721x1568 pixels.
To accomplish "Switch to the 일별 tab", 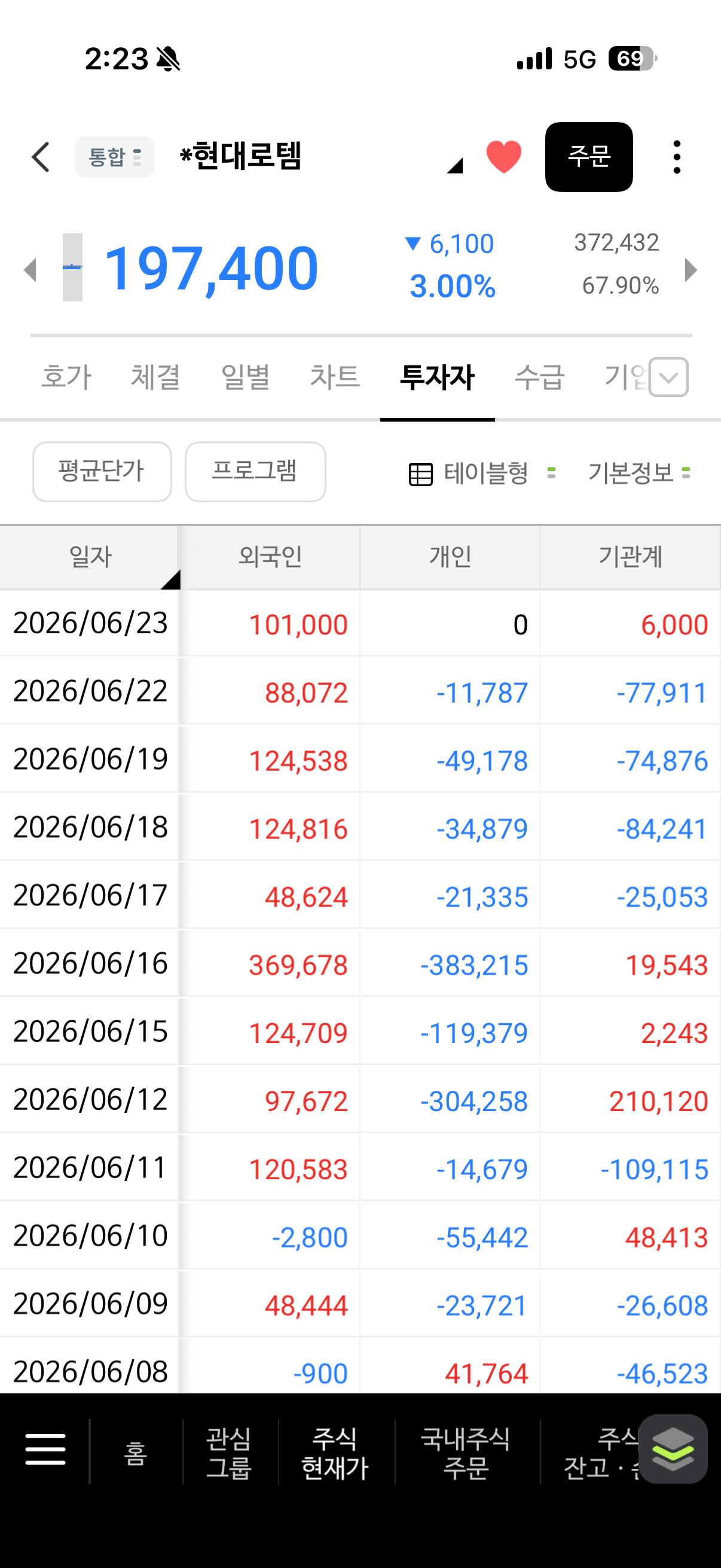I will click(x=245, y=377).
